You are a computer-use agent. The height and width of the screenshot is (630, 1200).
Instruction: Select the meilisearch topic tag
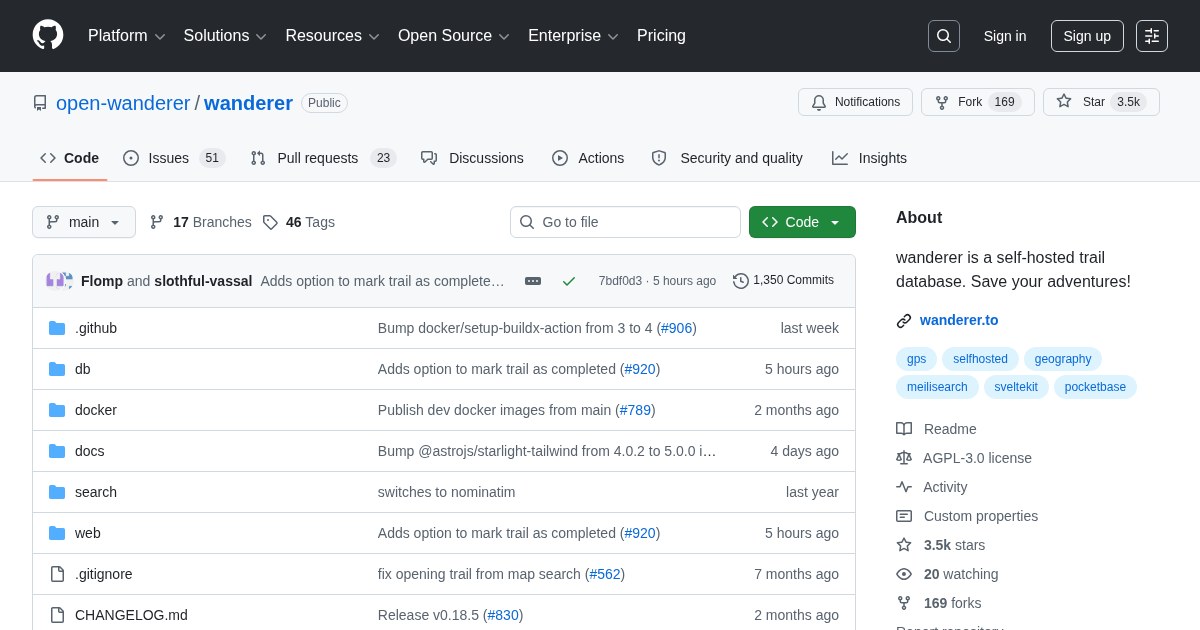[937, 387]
